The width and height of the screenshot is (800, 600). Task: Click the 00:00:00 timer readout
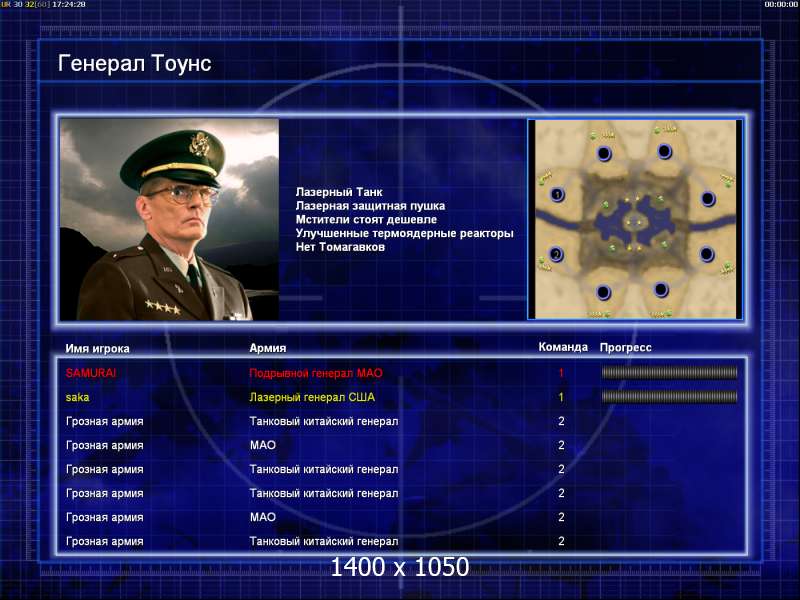[781, 4]
